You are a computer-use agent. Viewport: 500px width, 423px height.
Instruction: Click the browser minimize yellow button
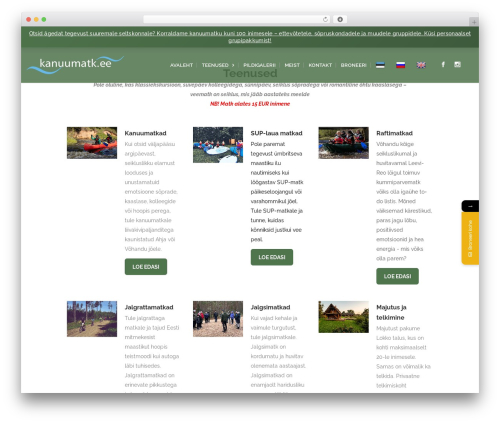coord(36,19)
